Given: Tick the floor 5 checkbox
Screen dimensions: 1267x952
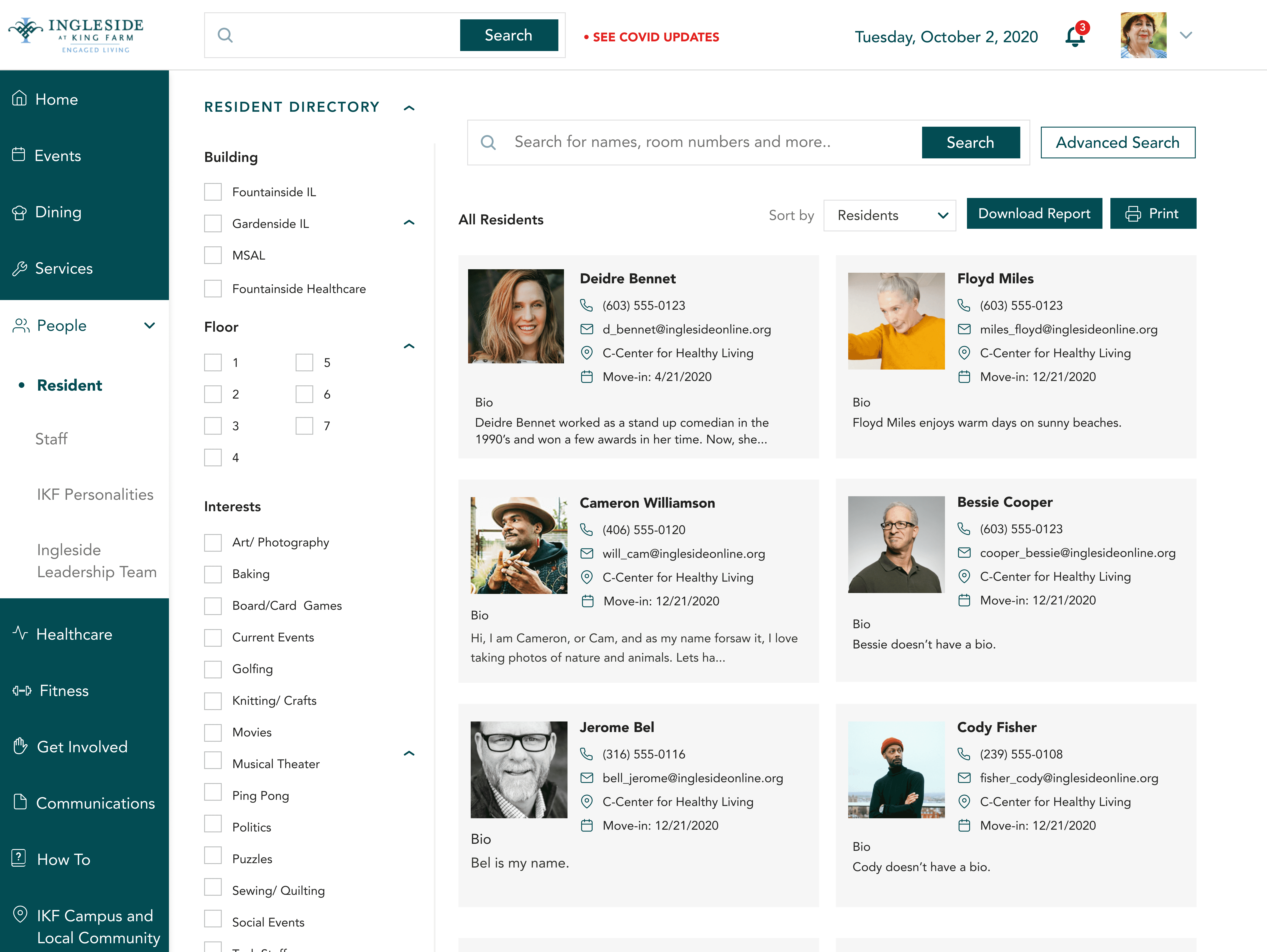Looking at the screenshot, I should 304,362.
